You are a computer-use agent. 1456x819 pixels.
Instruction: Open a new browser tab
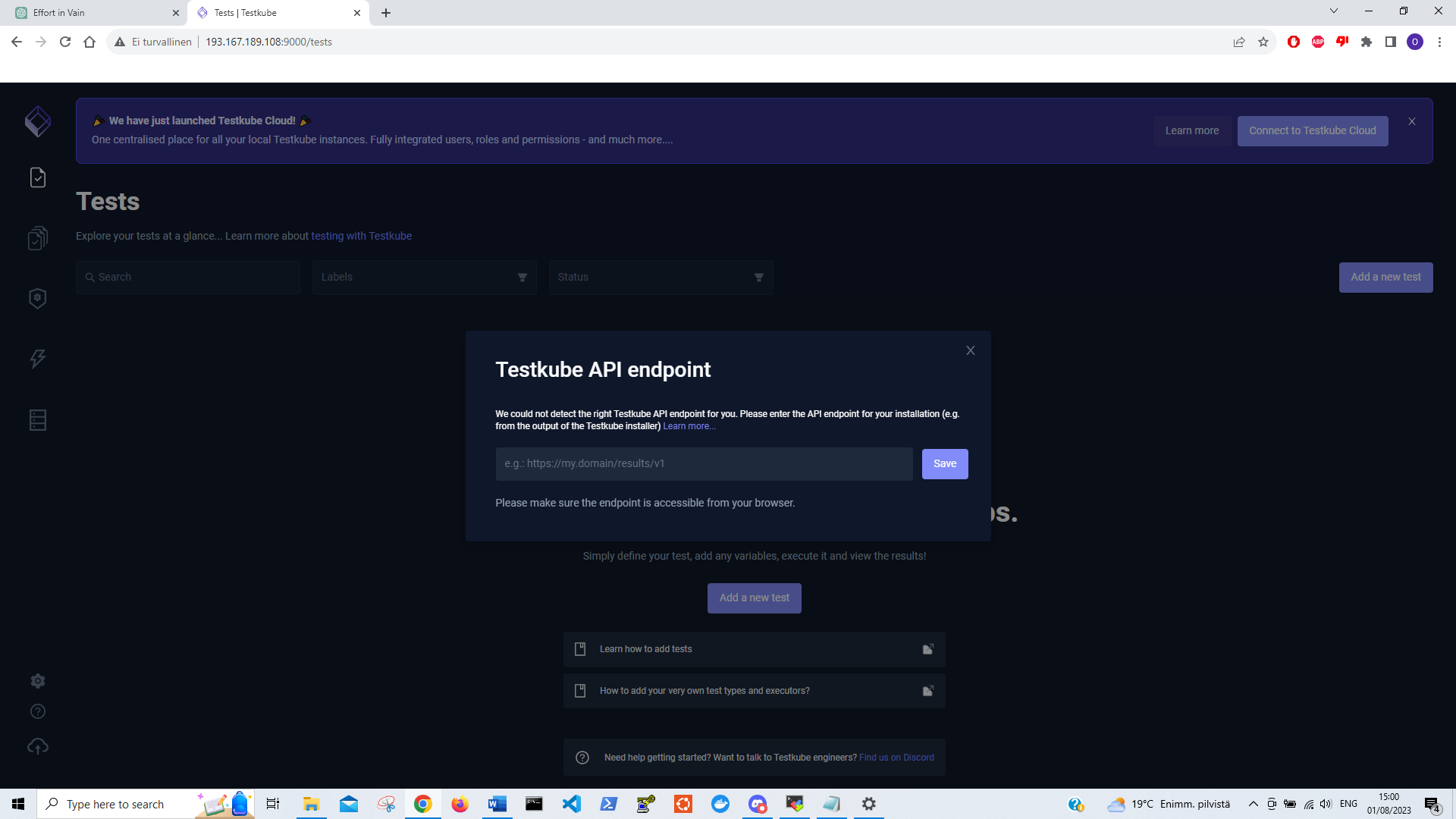pos(386,13)
